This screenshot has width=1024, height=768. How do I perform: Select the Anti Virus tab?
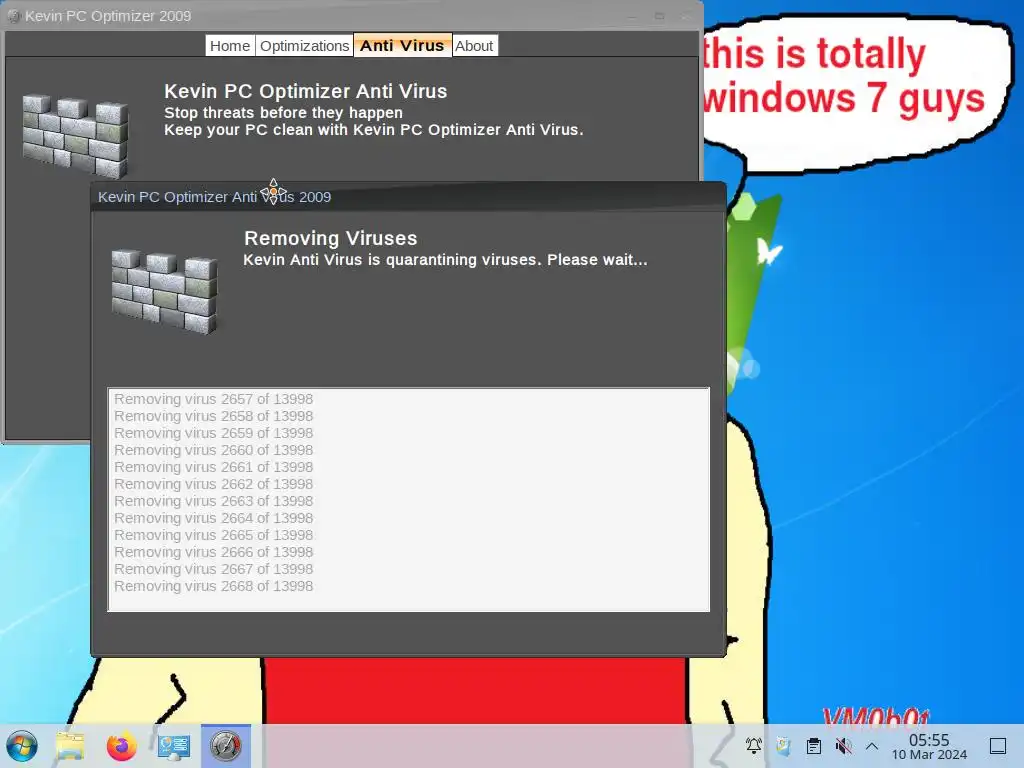click(402, 46)
